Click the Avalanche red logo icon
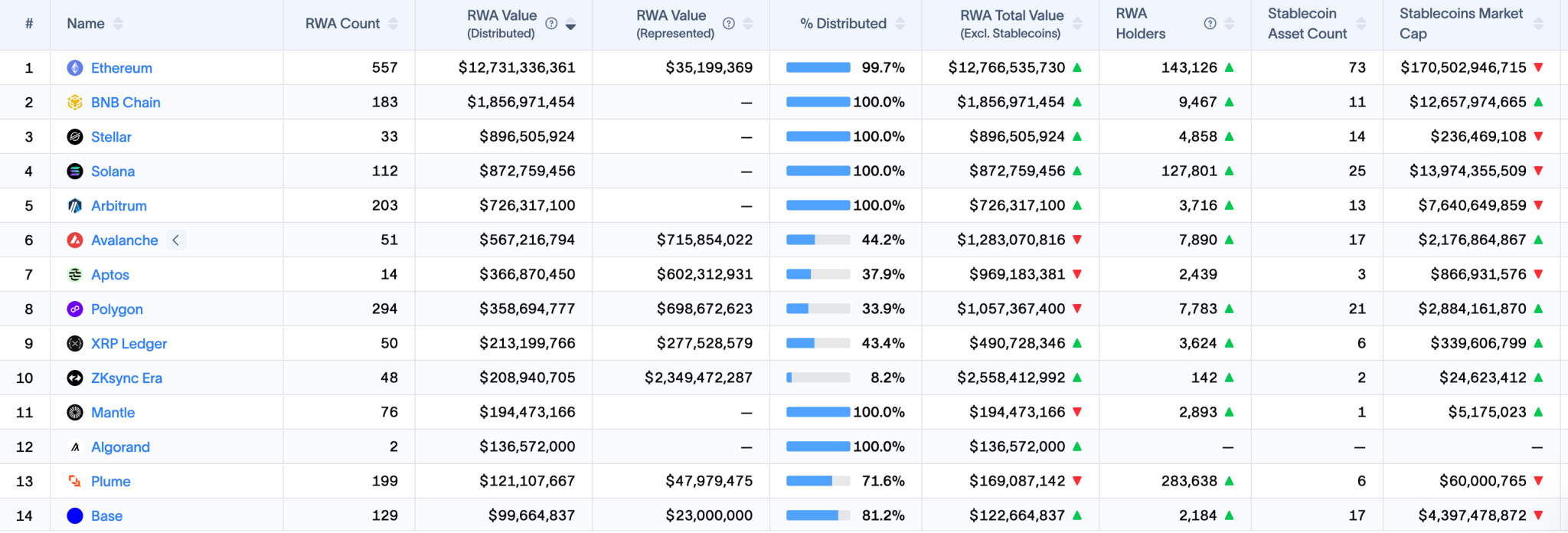Image resolution: width=1568 pixels, height=533 pixels. click(x=75, y=240)
